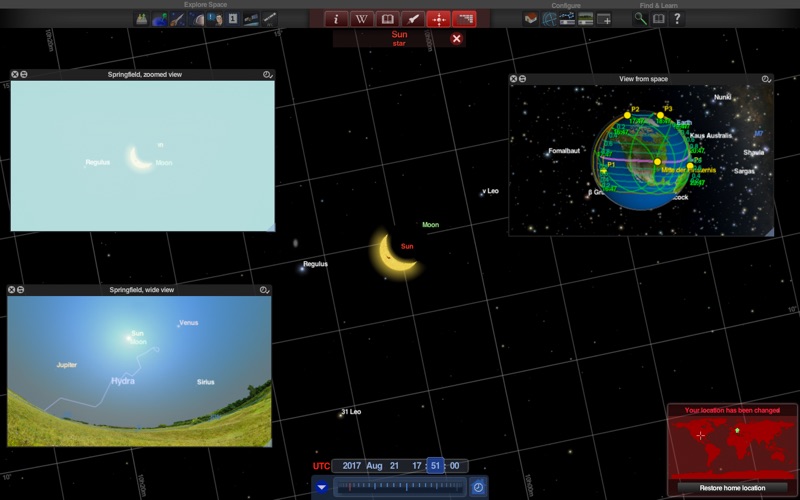The height and width of the screenshot is (500, 800).
Task: Collapse the View from space window
Action: [522, 79]
